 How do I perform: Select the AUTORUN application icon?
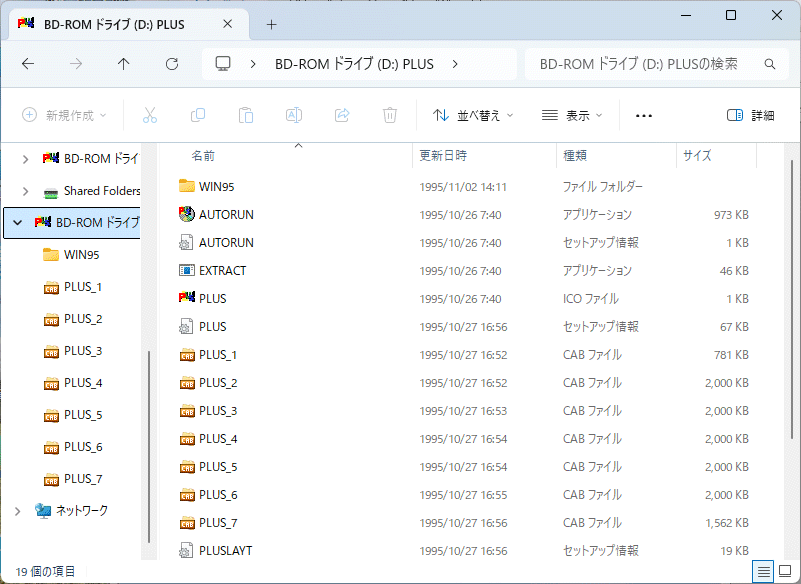(x=187, y=214)
